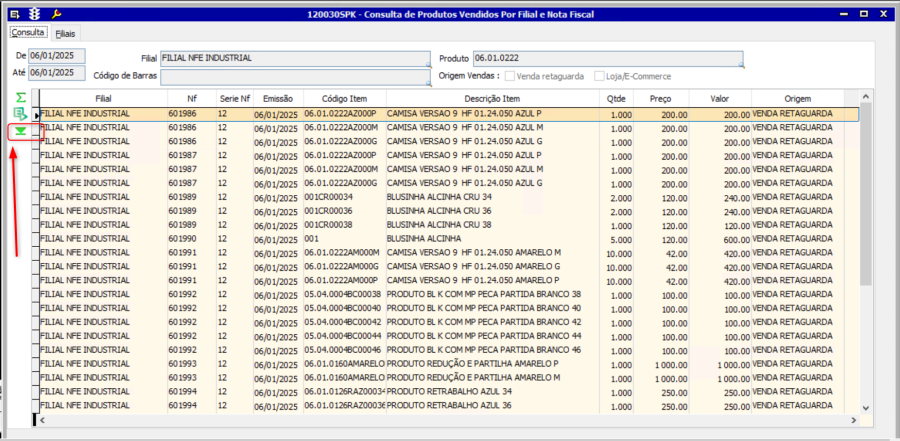
Task: Click the Código Item cell 001CR00034
Action: (344, 198)
